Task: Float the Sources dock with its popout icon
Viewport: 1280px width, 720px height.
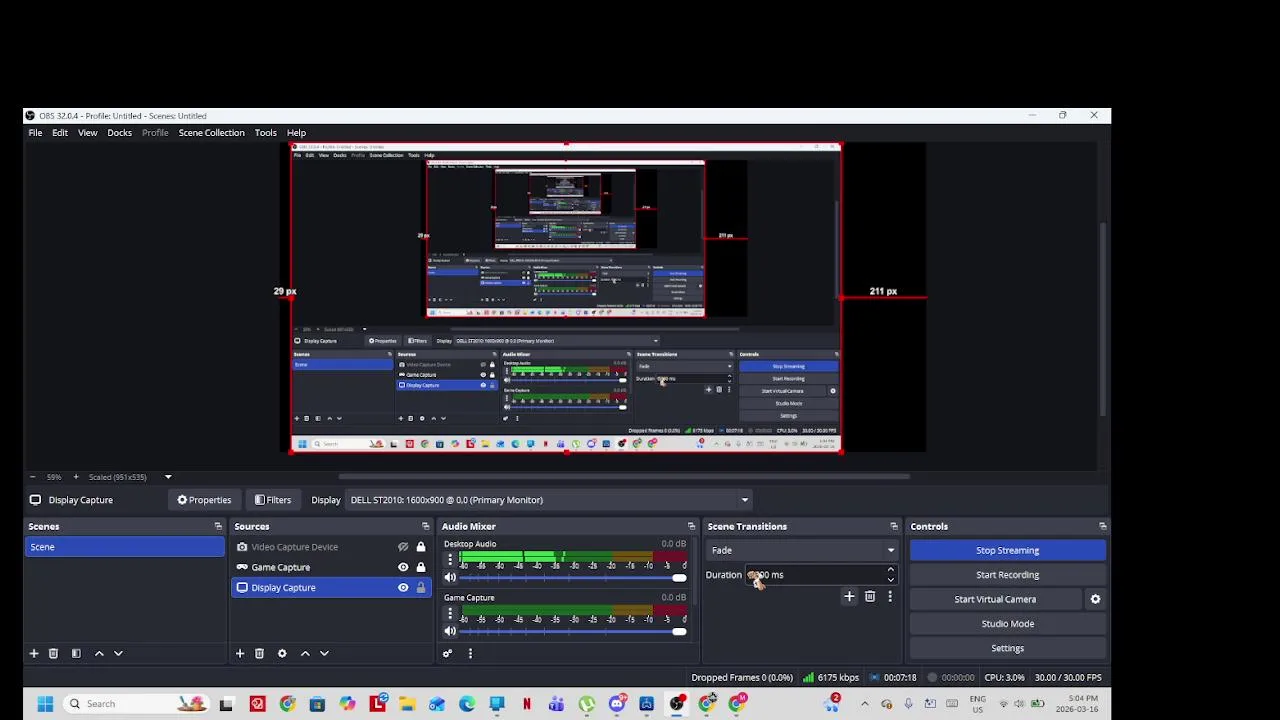Action: (425, 526)
